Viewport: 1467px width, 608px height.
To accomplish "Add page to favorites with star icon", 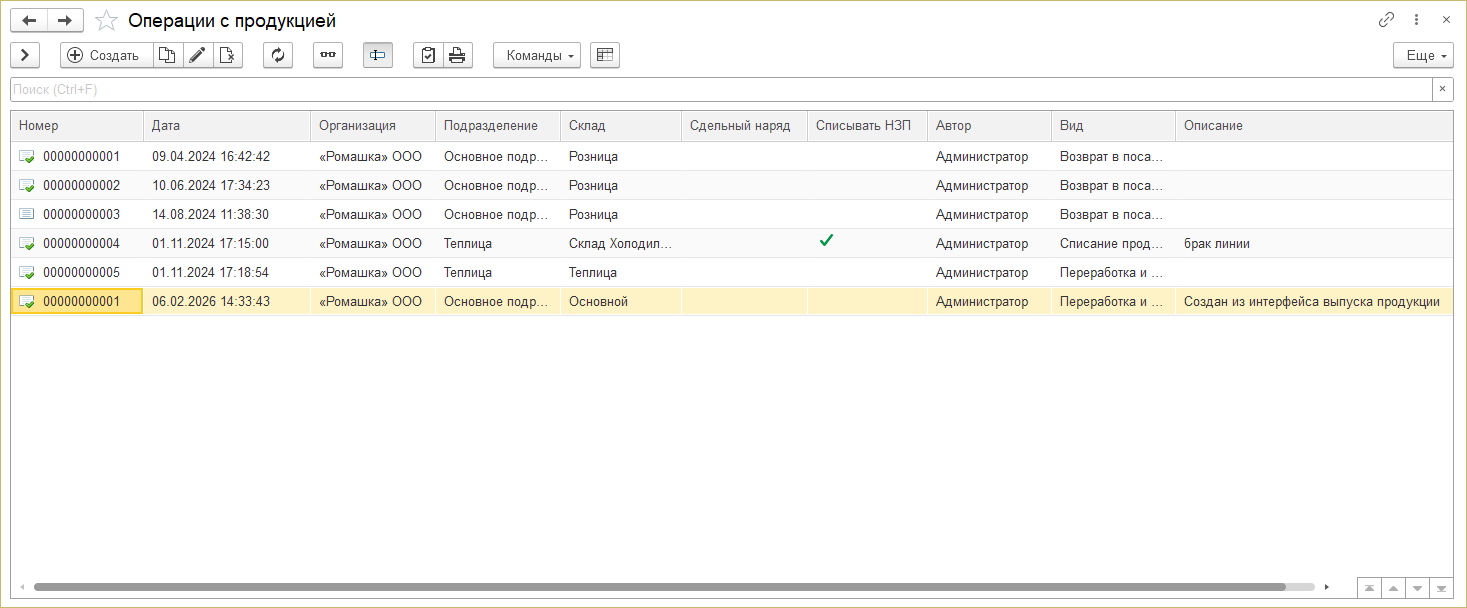I will point(106,21).
